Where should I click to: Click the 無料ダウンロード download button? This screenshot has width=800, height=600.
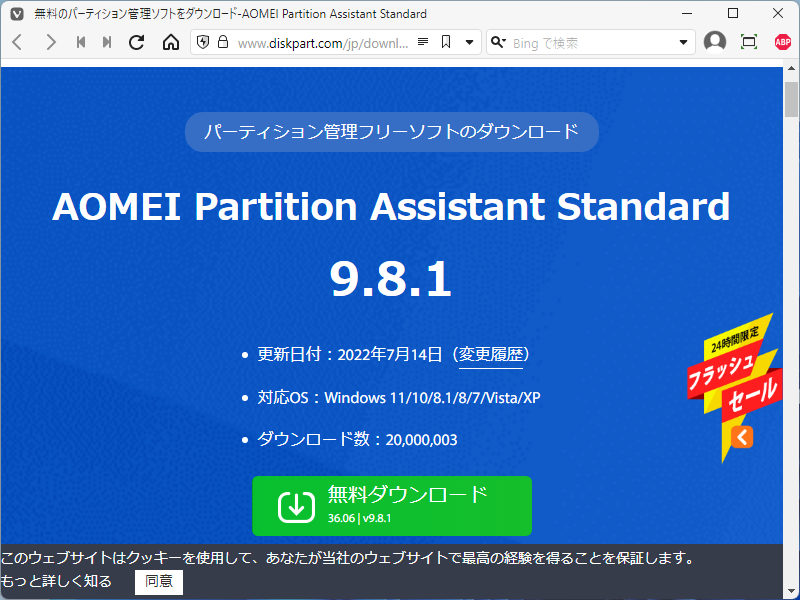pos(391,506)
